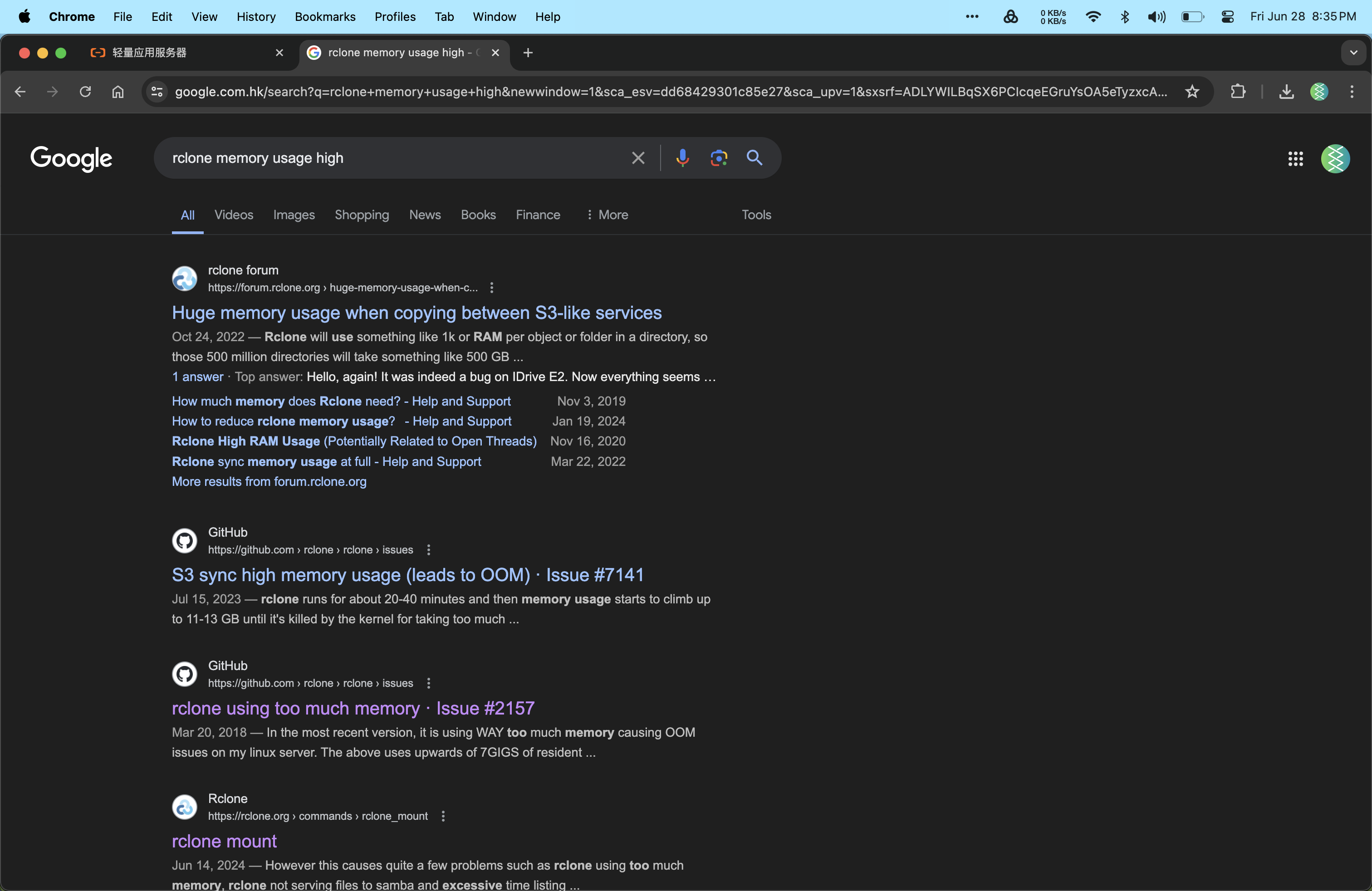Reload the current page
Screen dimensions: 1372x891
pyautogui.click(x=85, y=92)
